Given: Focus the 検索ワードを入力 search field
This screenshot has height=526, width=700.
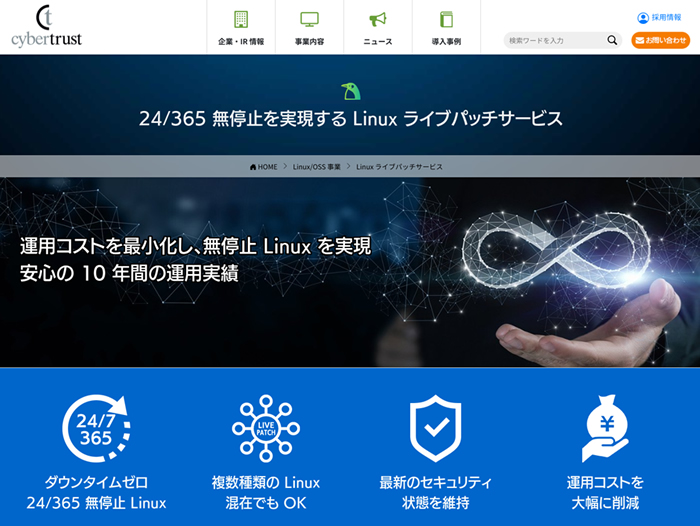Looking at the screenshot, I should (x=555, y=40).
